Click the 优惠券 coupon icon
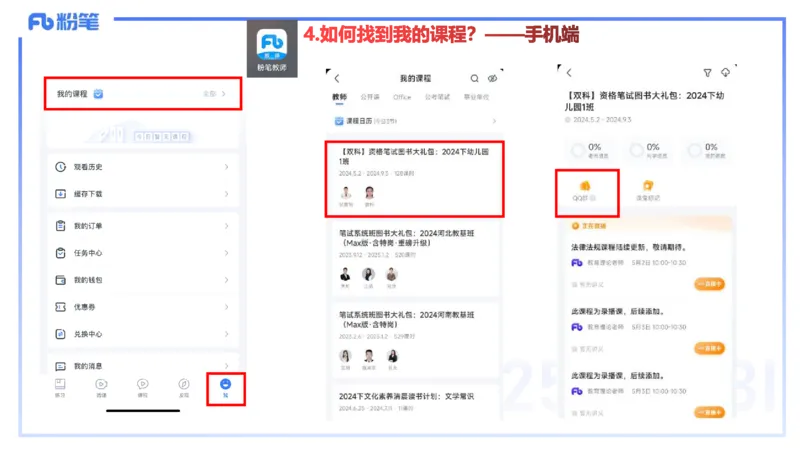The image size is (800, 450). tap(60, 307)
